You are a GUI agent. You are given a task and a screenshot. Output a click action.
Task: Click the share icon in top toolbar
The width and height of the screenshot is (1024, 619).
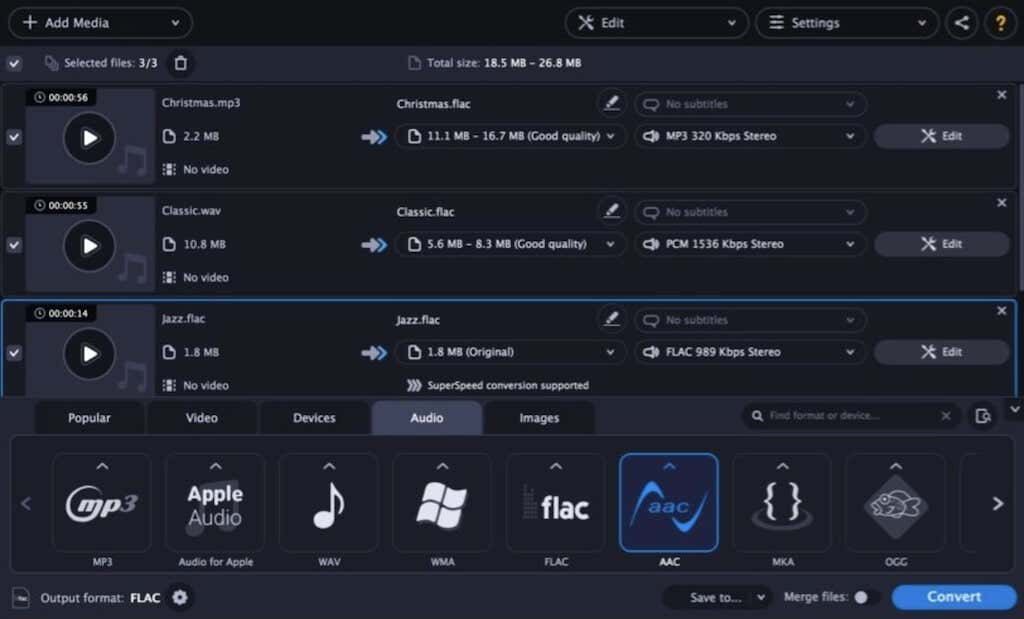pyautogui.click(x=961, y=23)
